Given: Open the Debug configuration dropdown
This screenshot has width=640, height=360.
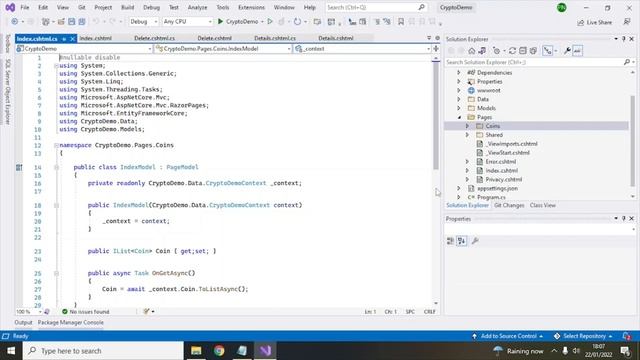Looking at the screenshot, I should tap(143, 22).
